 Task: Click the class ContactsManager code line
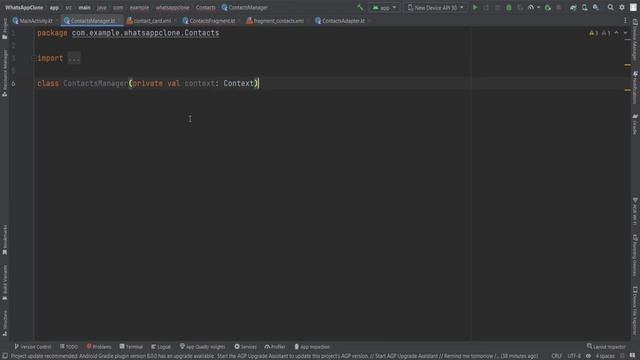click(x=148, y=83)
